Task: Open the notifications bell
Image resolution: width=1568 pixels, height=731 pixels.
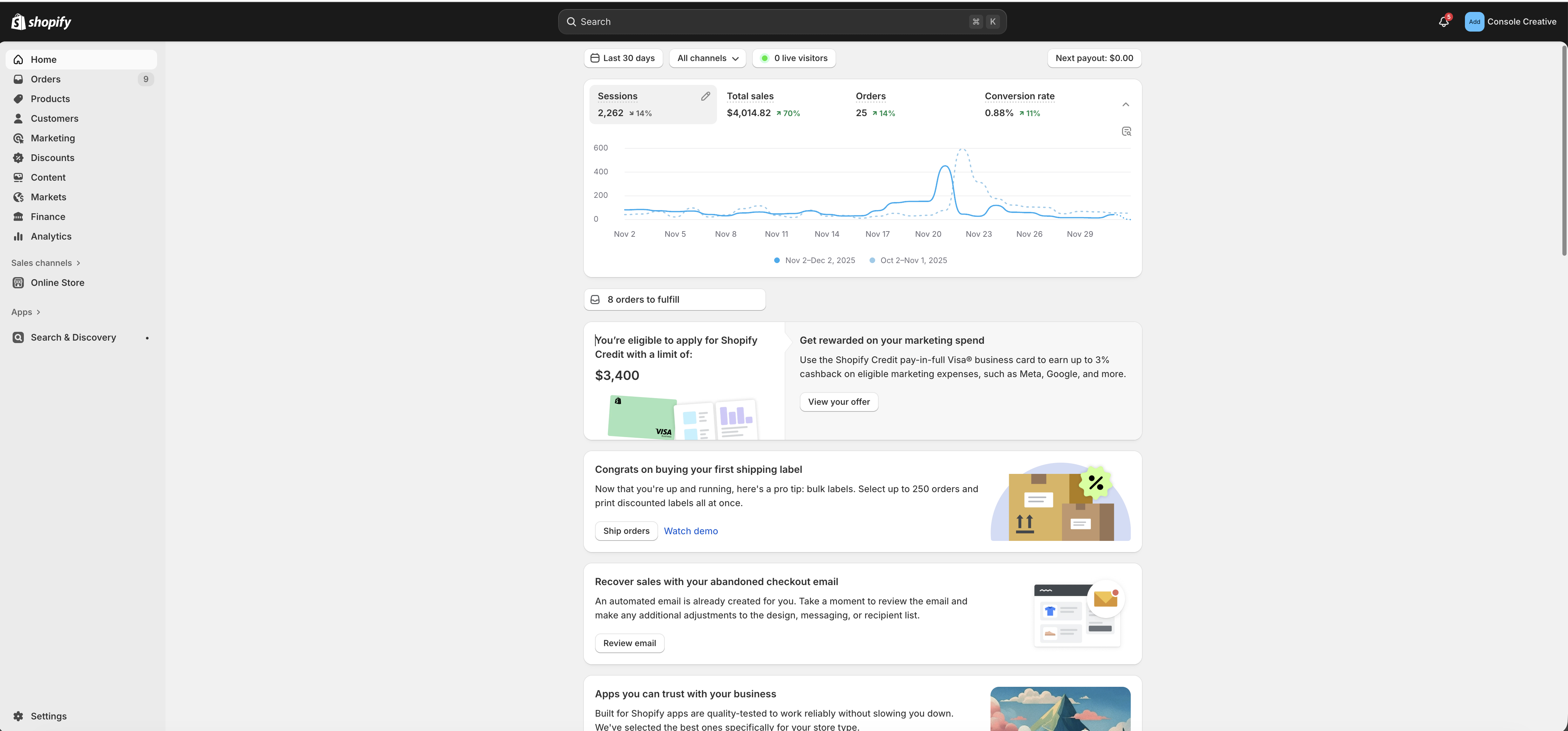Action: (x=1443, y=21)
